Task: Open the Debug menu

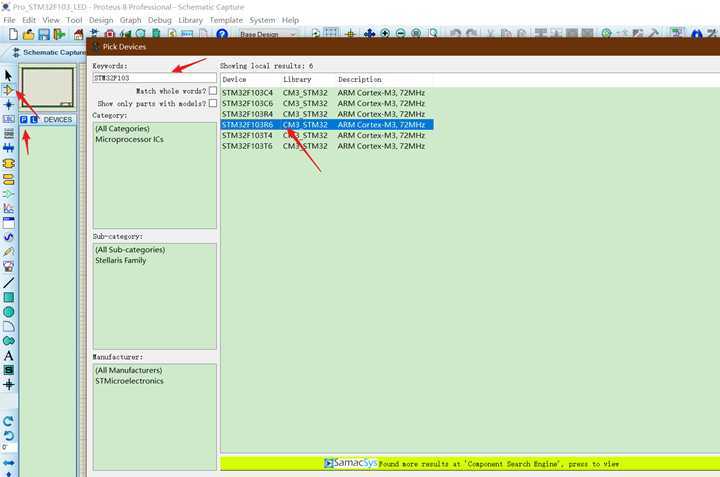Action: 159,20
